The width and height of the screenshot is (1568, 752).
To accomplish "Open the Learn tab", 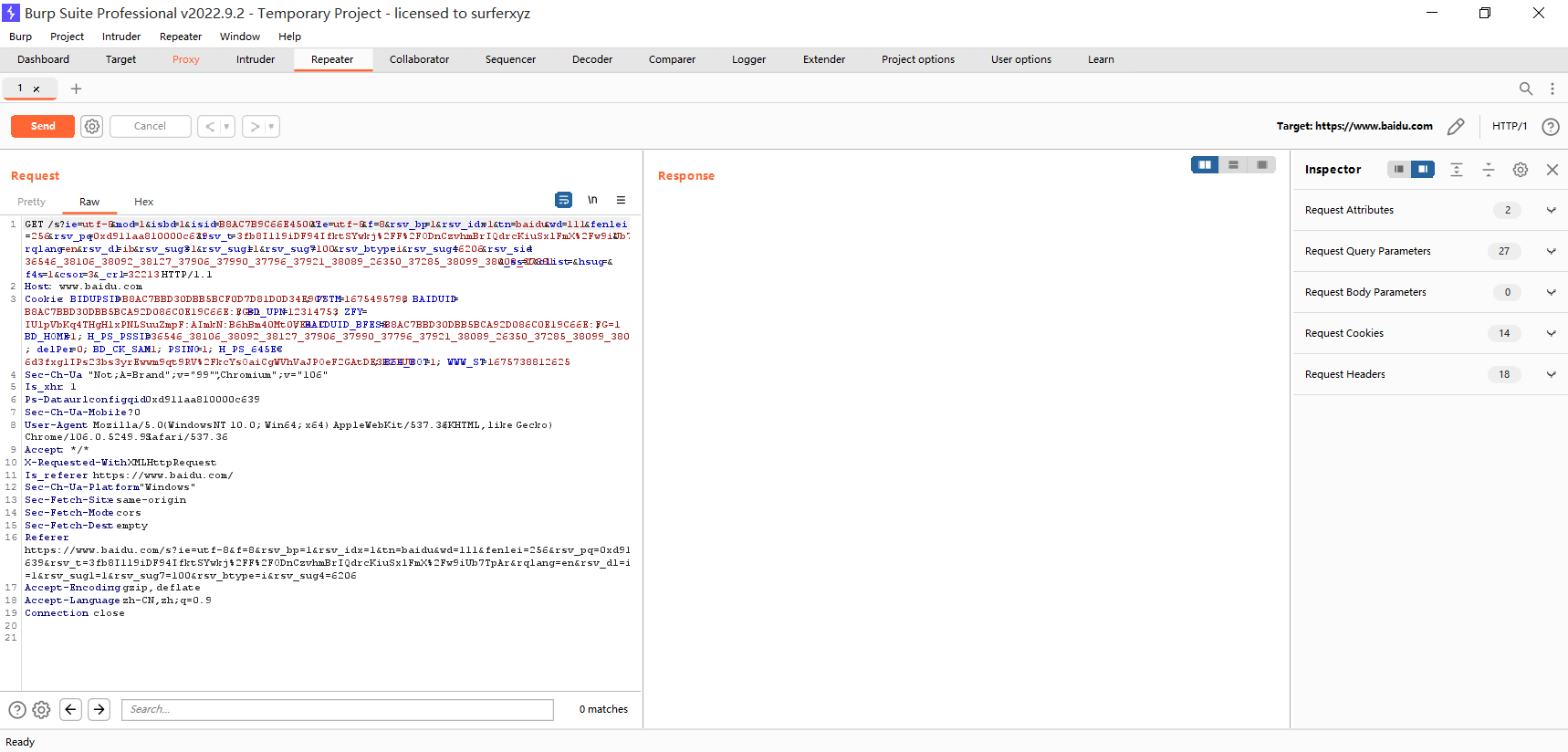I will [1101, 59].
